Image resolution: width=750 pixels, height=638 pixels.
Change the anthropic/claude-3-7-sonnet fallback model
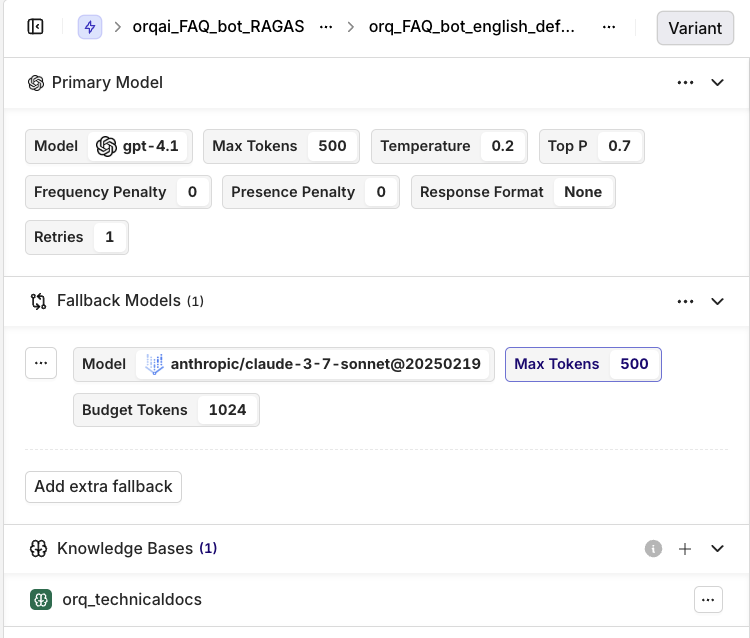coord(284,364)
